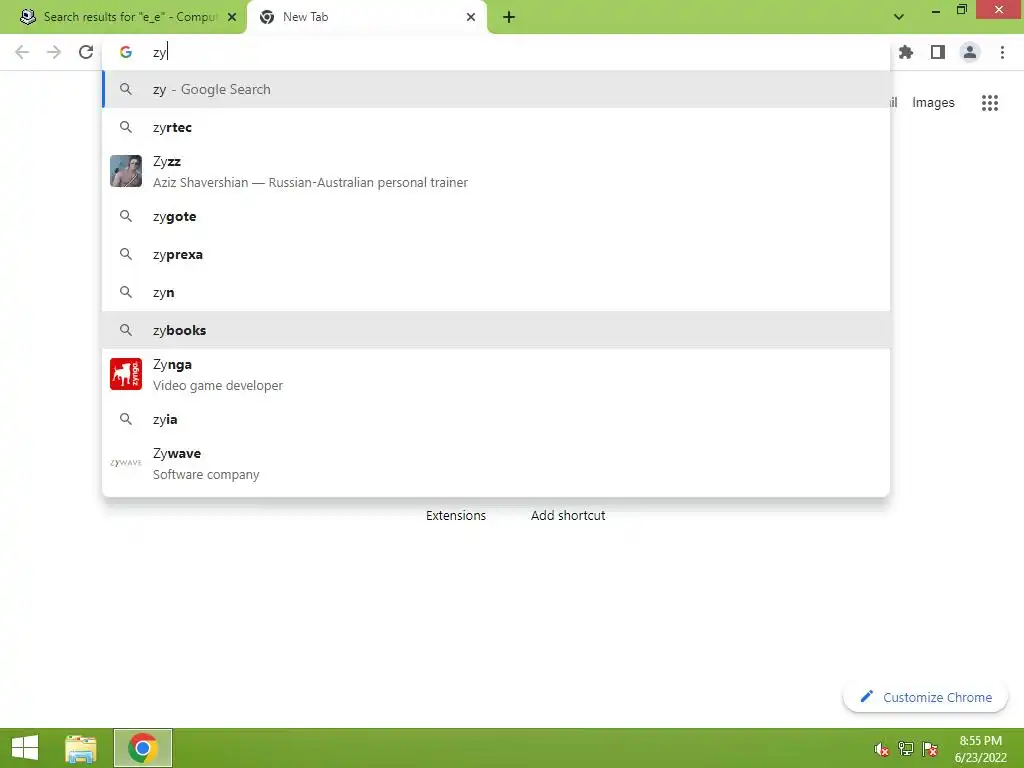Click the Chrome taskbar icon
1024x768 pixels.
143,748
